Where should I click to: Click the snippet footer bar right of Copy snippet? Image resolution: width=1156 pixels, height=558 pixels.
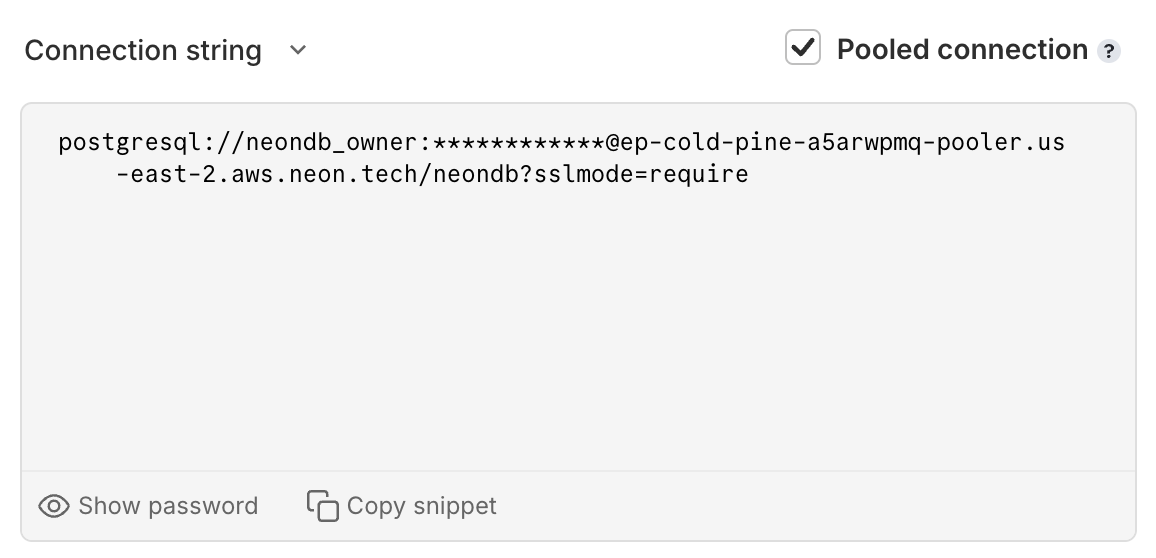tap(811, 506)
